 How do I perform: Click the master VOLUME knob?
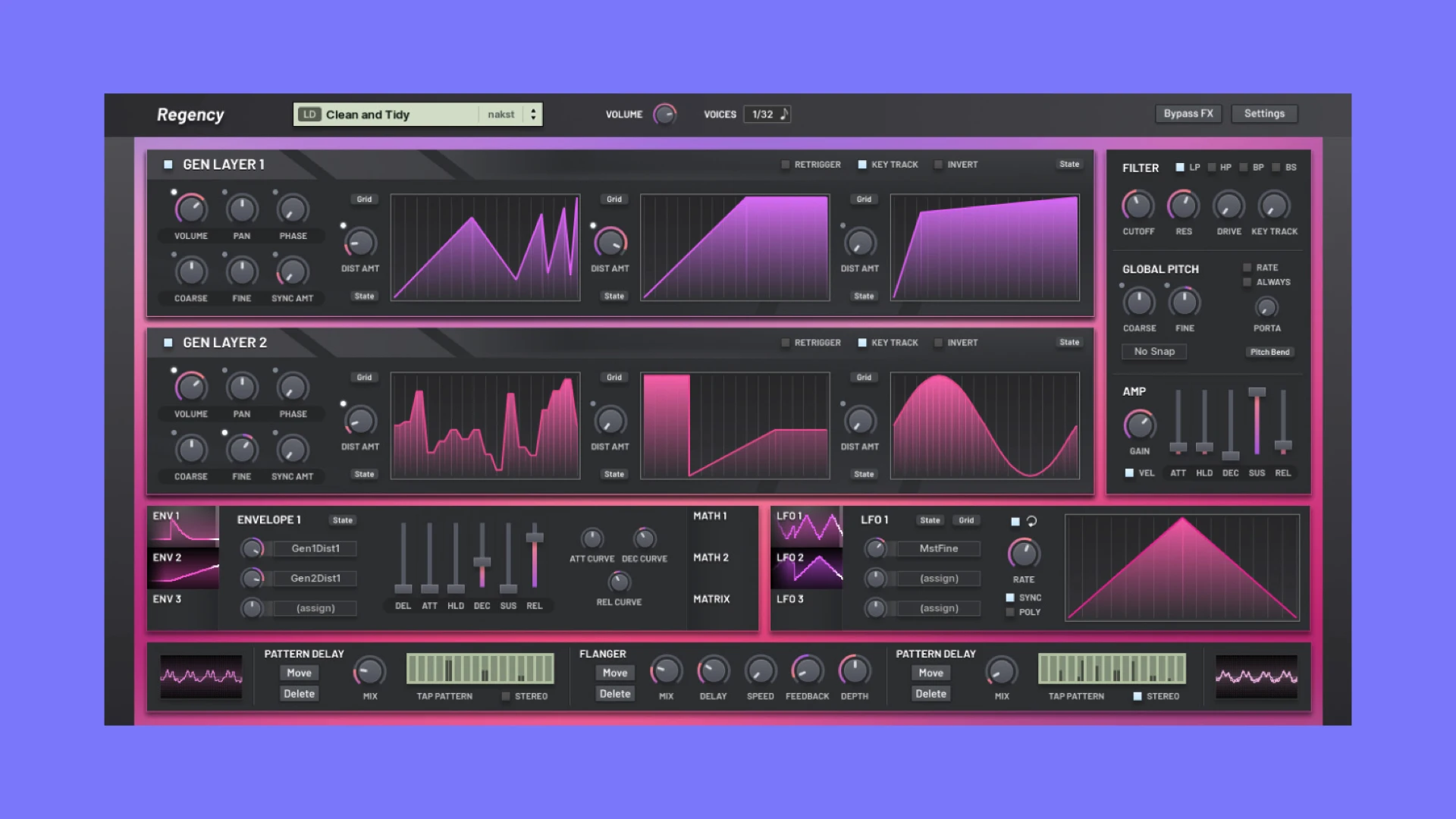coord(665,115)
